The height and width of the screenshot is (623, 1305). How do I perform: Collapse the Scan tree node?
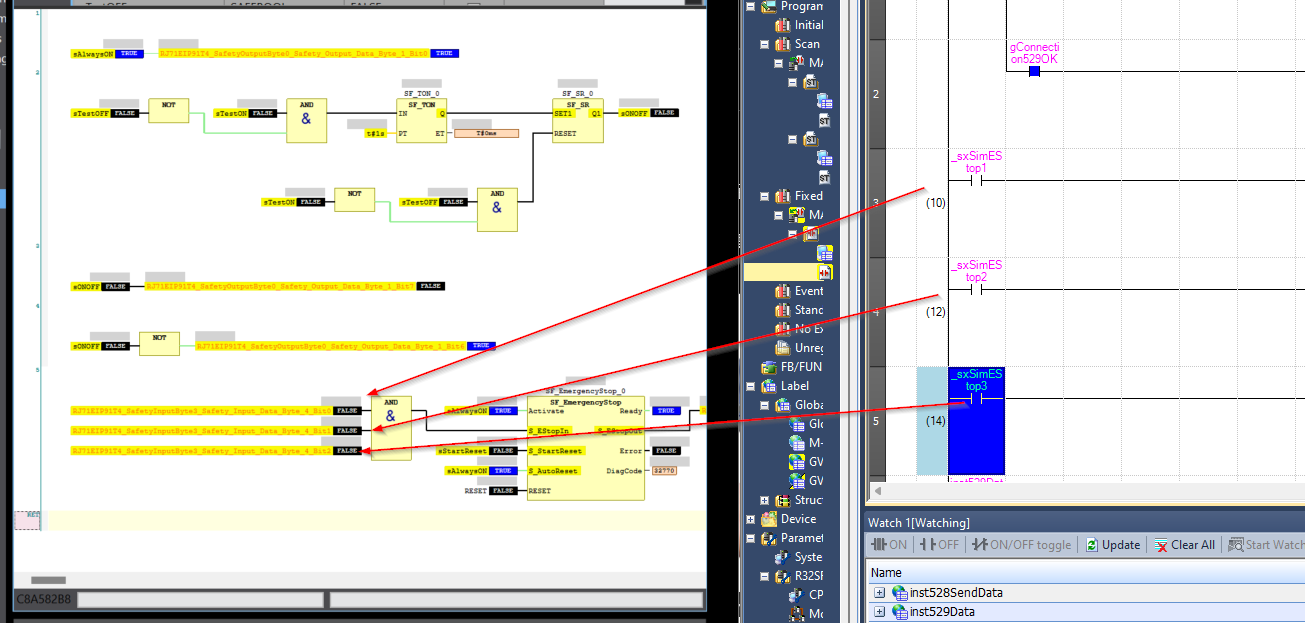(x=765, y=44)
